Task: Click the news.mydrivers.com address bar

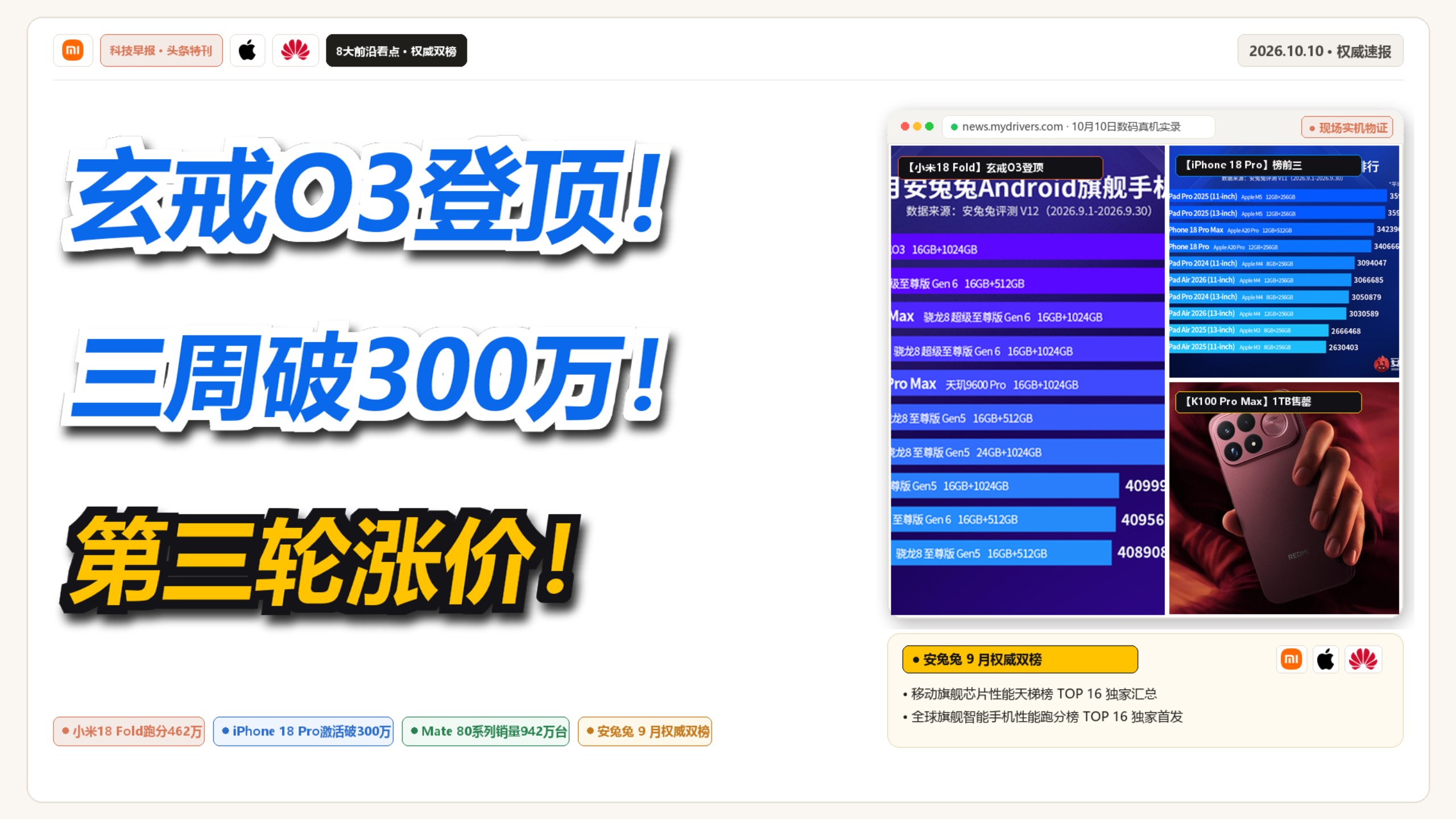Action: 1078,127
